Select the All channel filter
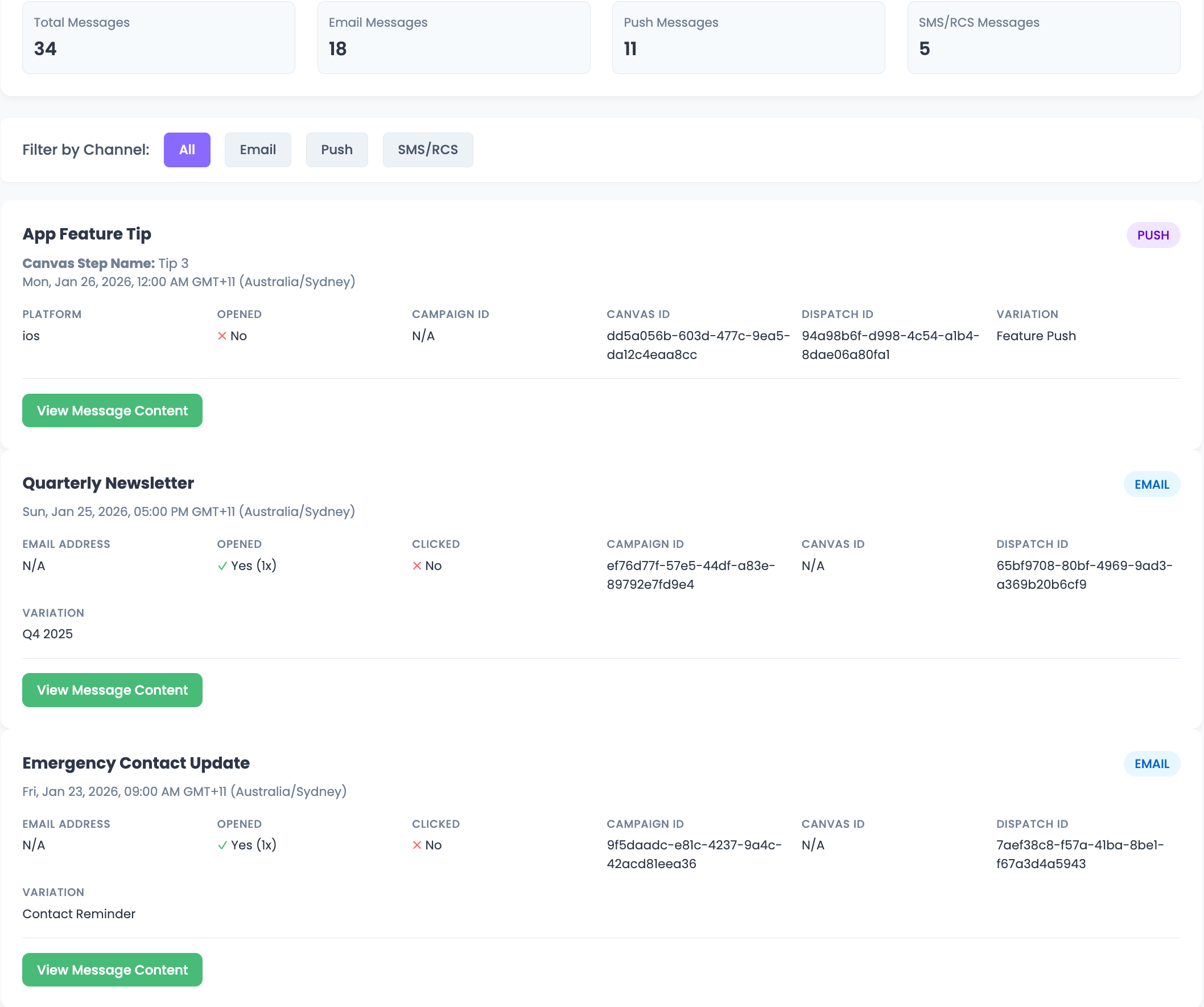The height and width of the screenshot is (1007, 1204). (187, 150)
